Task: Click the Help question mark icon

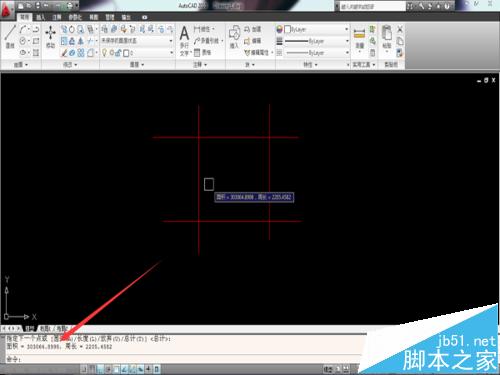Action: tap(447, 6)
